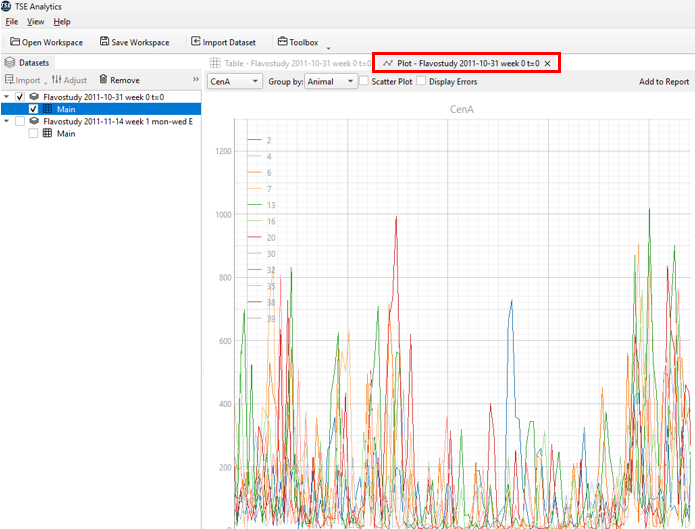The width and height of the screenshot is (695, 529).
Task: Click the Save Workspace floppy disk icon
Action: (x=105, y=42)
